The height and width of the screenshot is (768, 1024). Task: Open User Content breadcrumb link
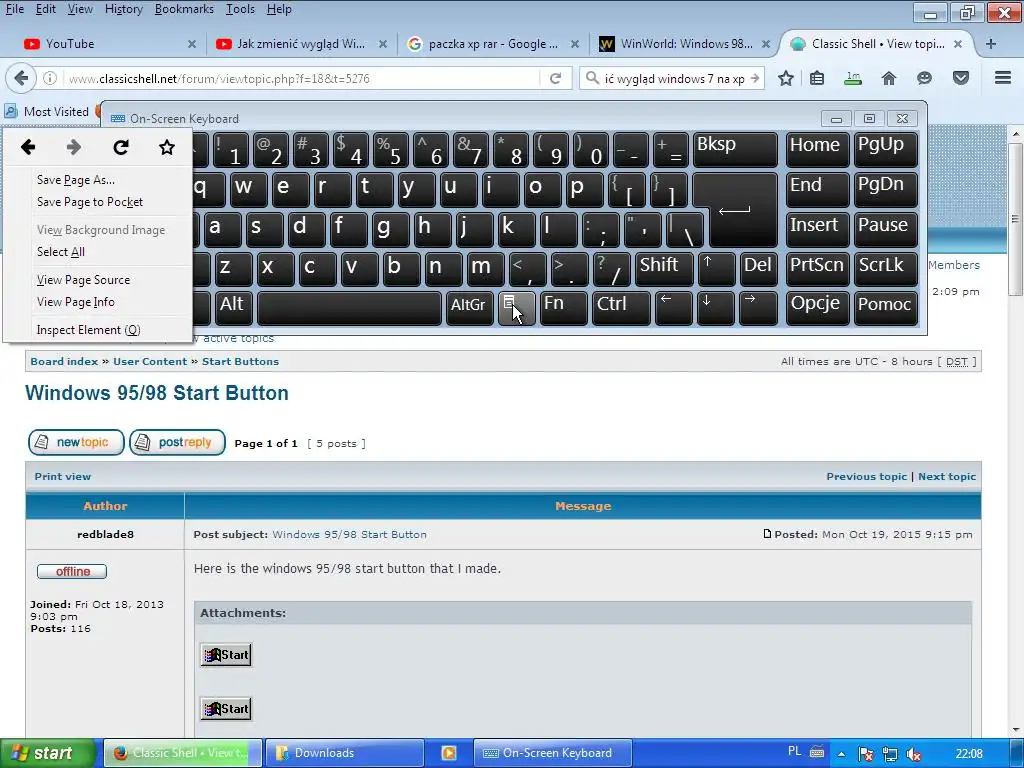click(x=150, y=362)
